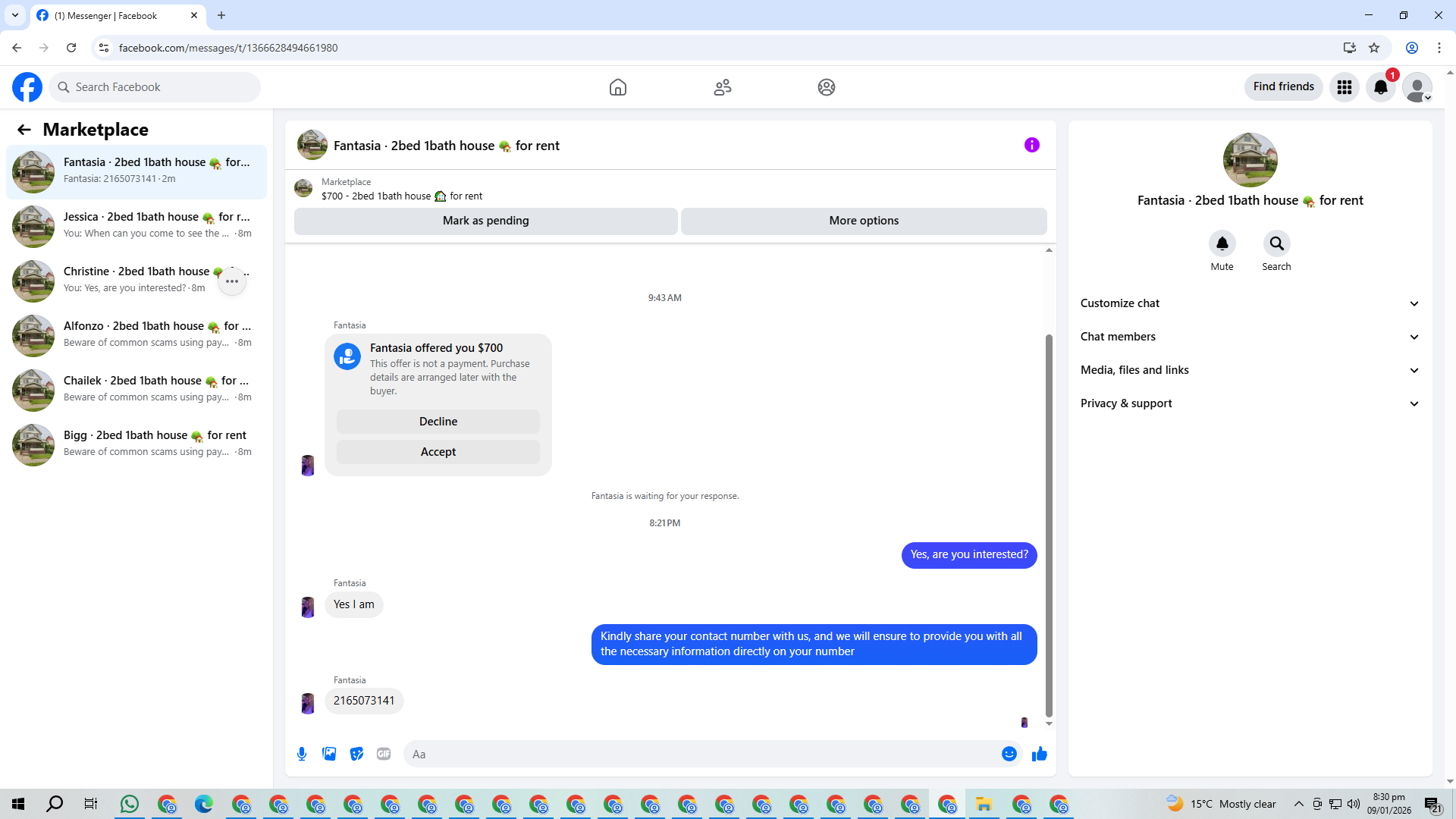The width and height of the screenshot is (1456, 819).
Task: Expand Privacy & support section
Action: (1250, 403)
